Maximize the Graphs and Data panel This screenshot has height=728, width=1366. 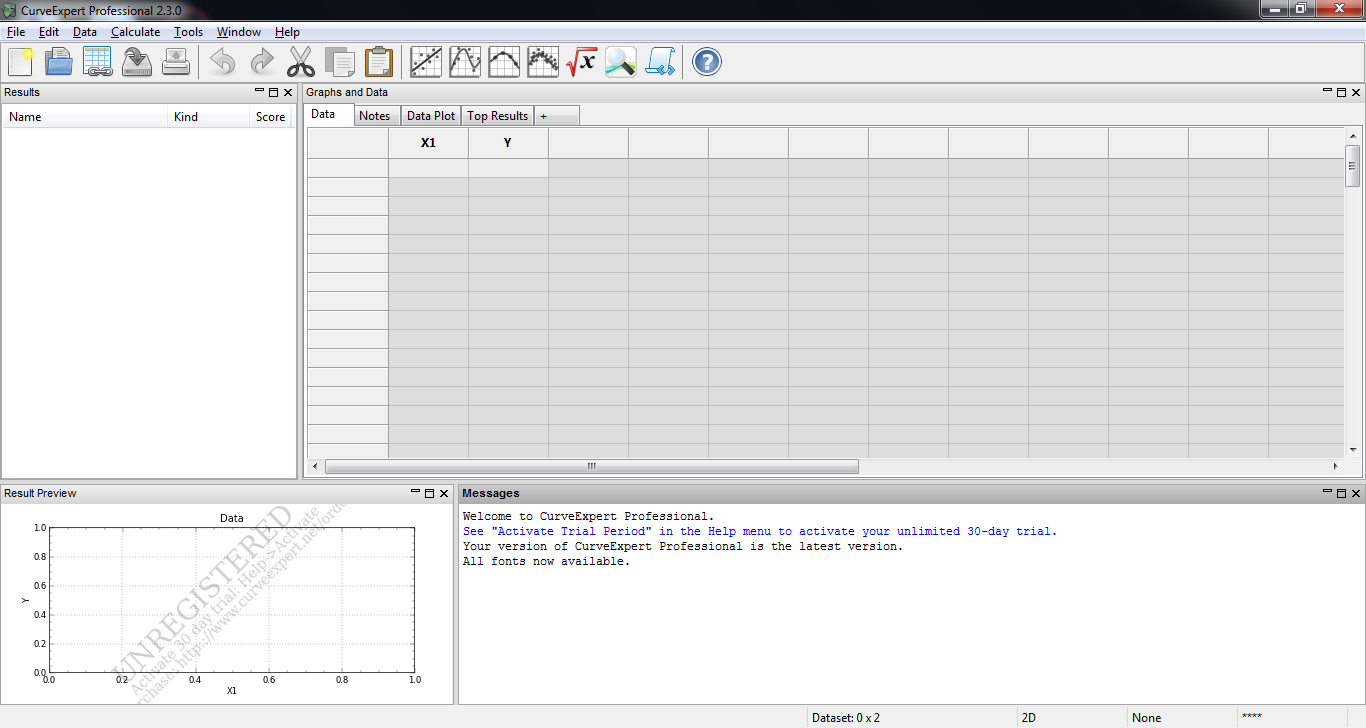pyautogui.click(x=1342, y=92)
